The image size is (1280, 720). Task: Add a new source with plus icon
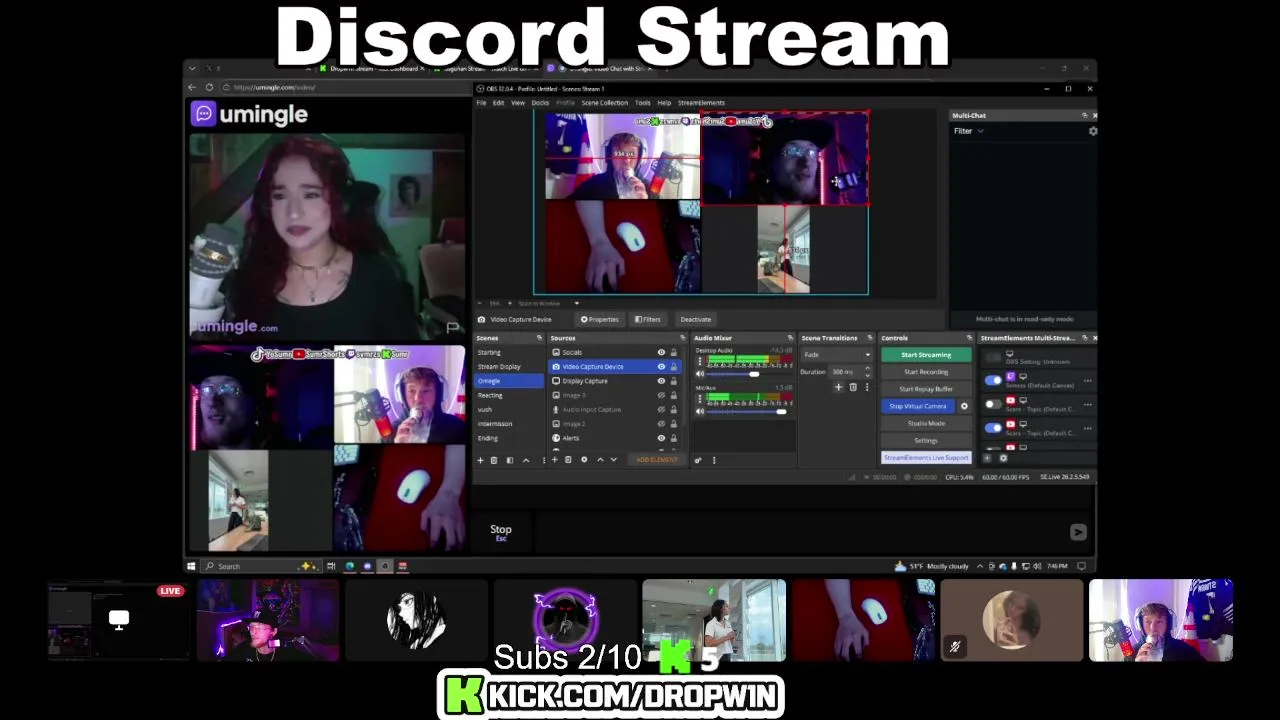(x=554, y=460)
